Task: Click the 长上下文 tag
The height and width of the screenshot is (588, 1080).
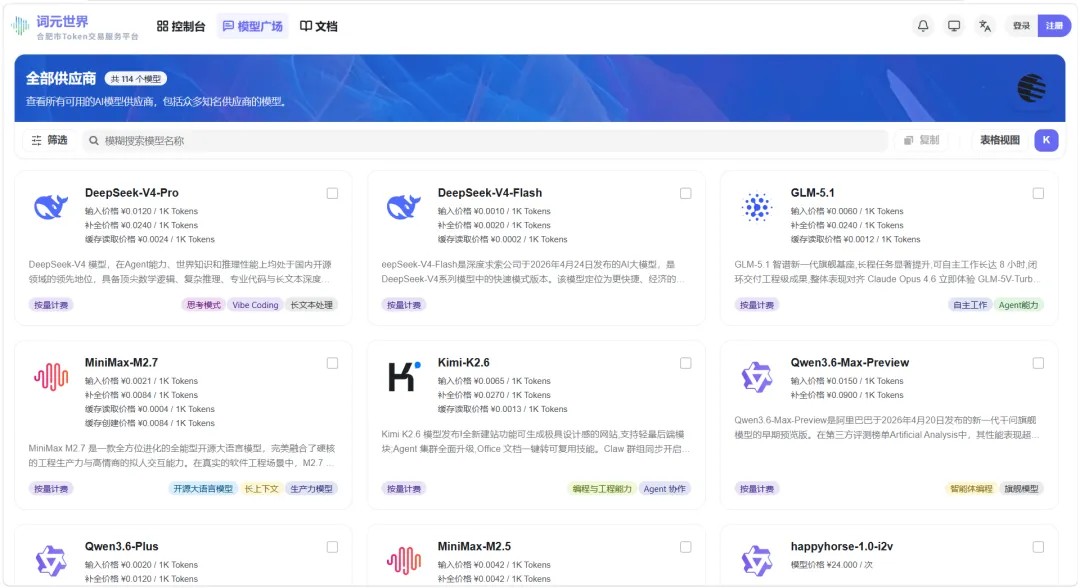Action: point(262,489)
